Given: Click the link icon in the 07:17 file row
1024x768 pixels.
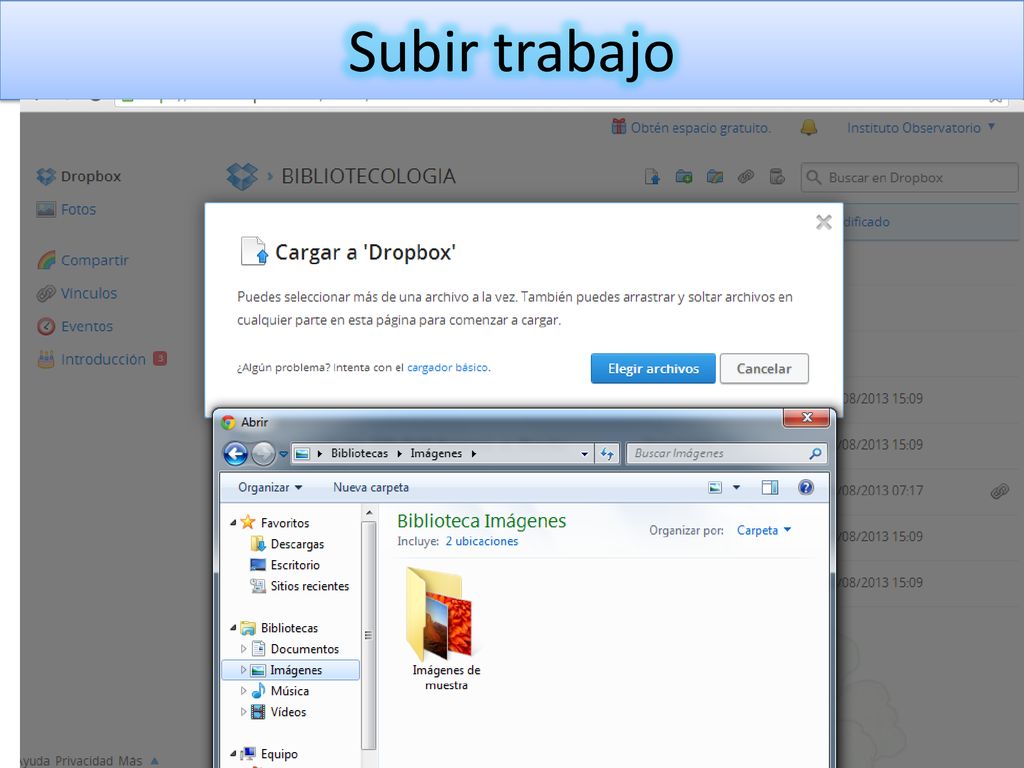Looking at the screenshot, I should coord(1000,490).
